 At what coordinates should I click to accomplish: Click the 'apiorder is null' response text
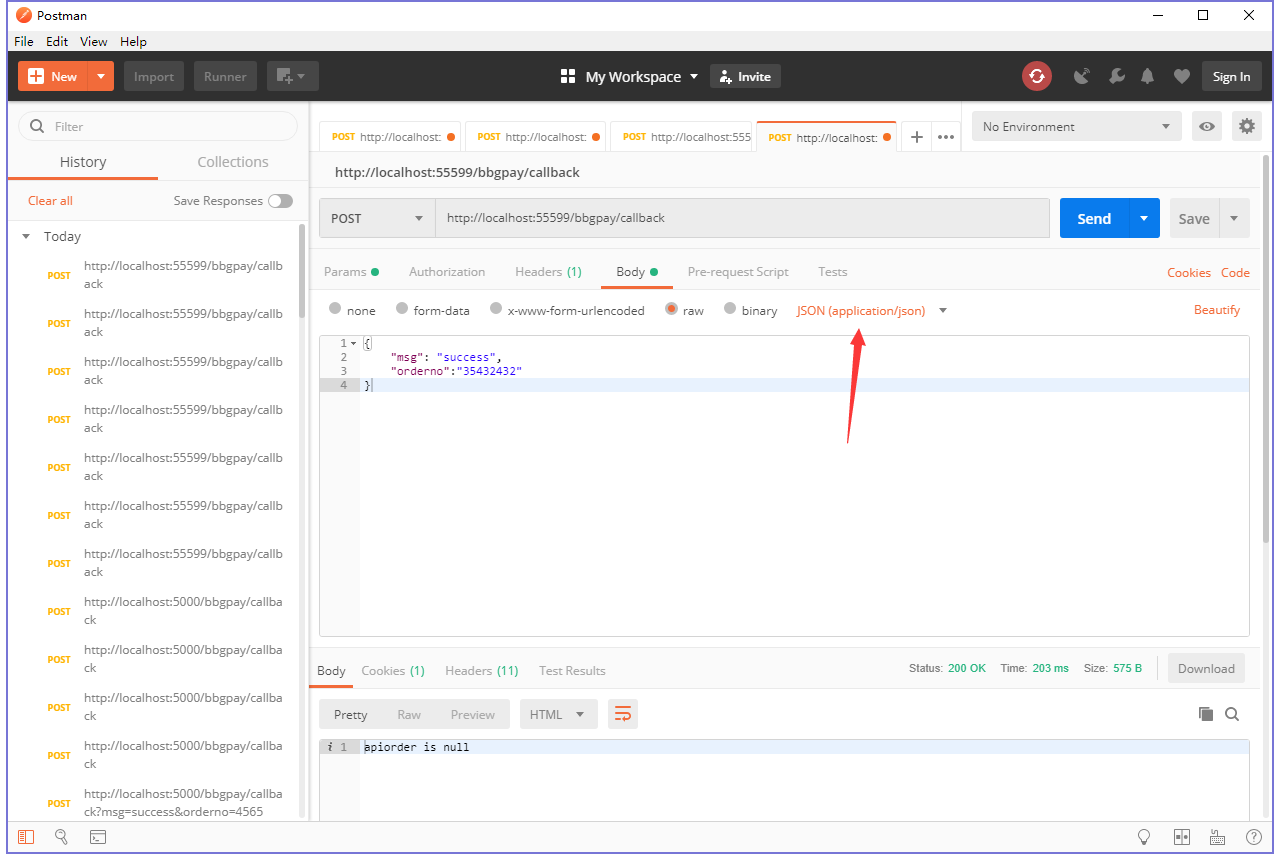417,747
